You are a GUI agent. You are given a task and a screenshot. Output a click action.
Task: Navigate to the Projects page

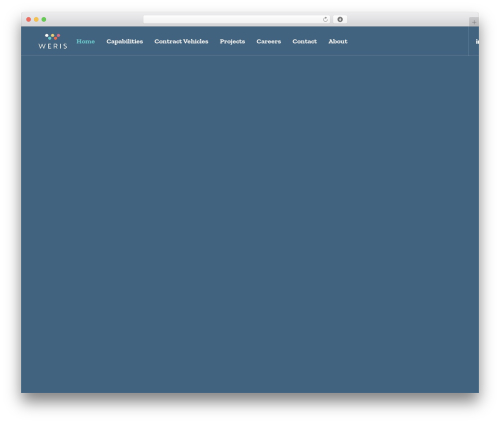[232, 42]
